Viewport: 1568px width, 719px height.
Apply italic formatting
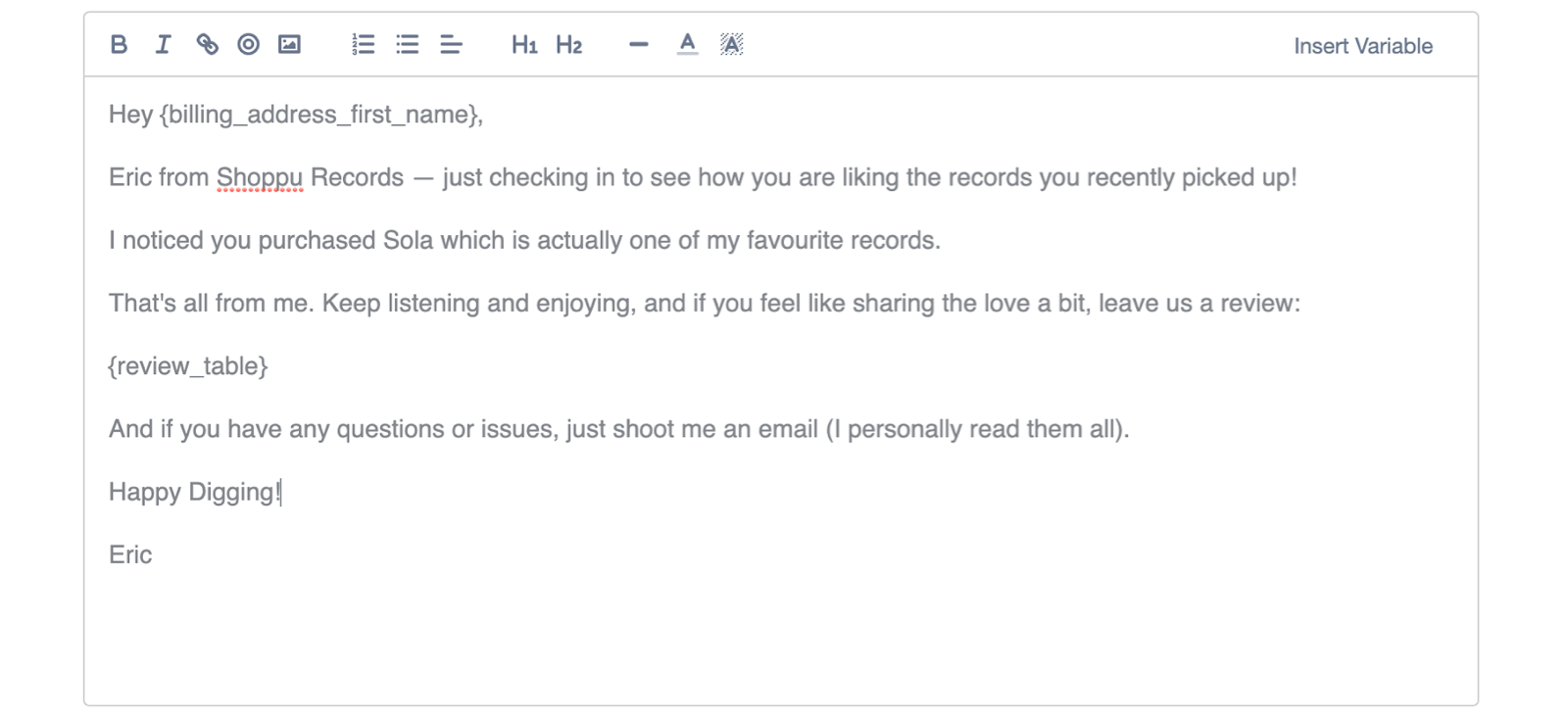tap(163, 44)
